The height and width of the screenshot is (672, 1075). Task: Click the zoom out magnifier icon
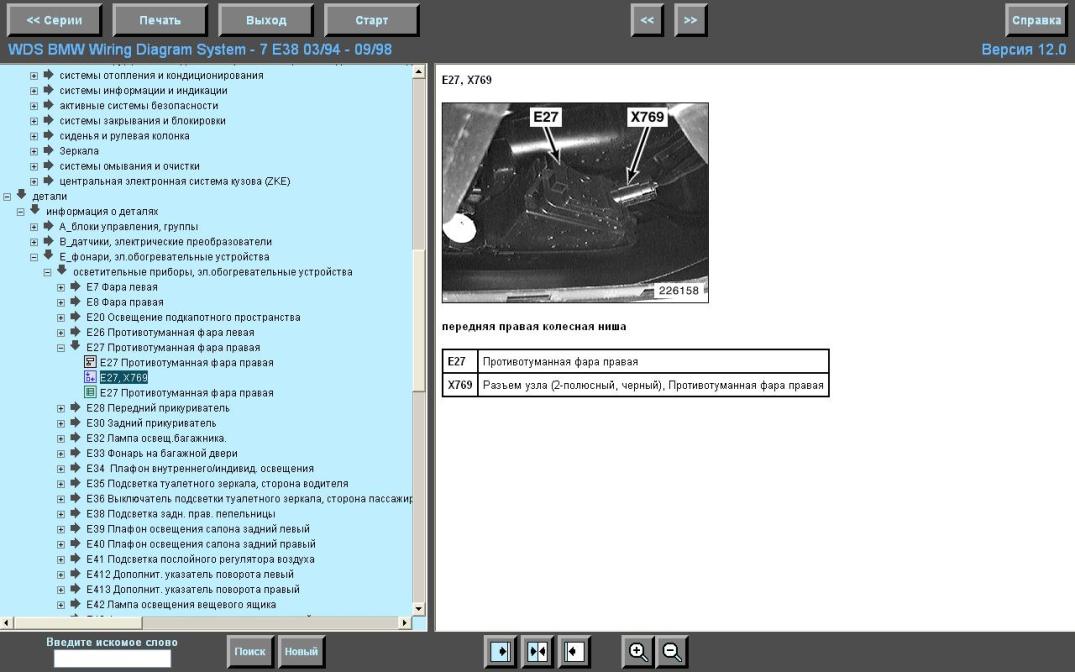point(673,651)
